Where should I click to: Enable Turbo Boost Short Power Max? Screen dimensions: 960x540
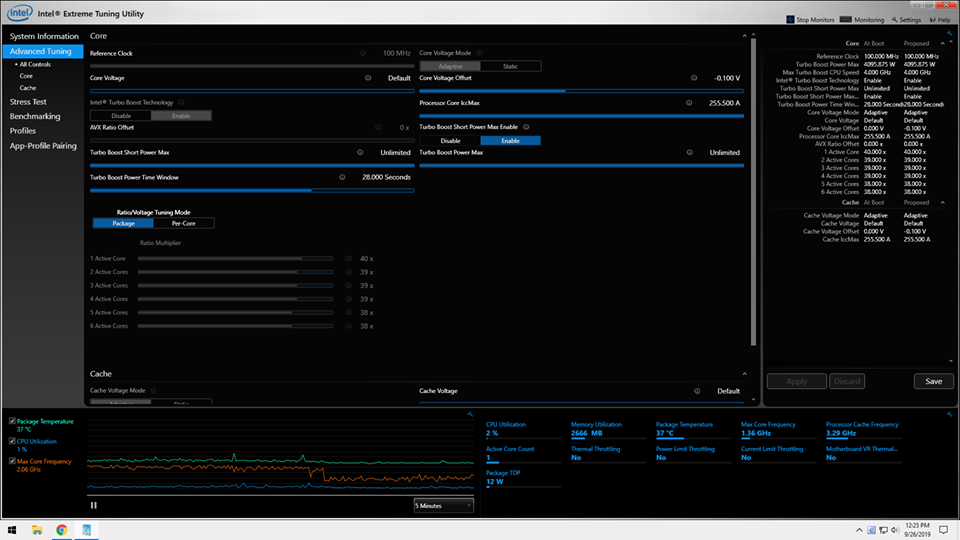tap(510, 141)
